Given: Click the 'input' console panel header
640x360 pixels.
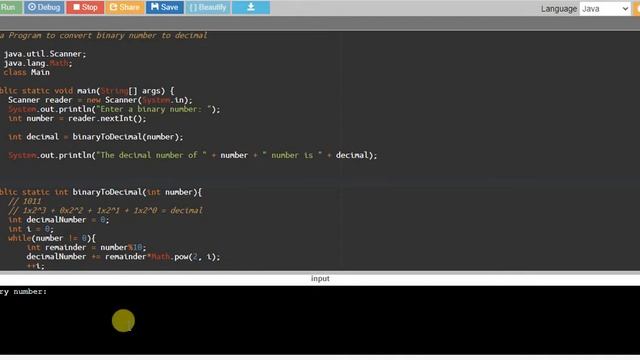Looking at the screenshot, I should (x=320, y=278).
